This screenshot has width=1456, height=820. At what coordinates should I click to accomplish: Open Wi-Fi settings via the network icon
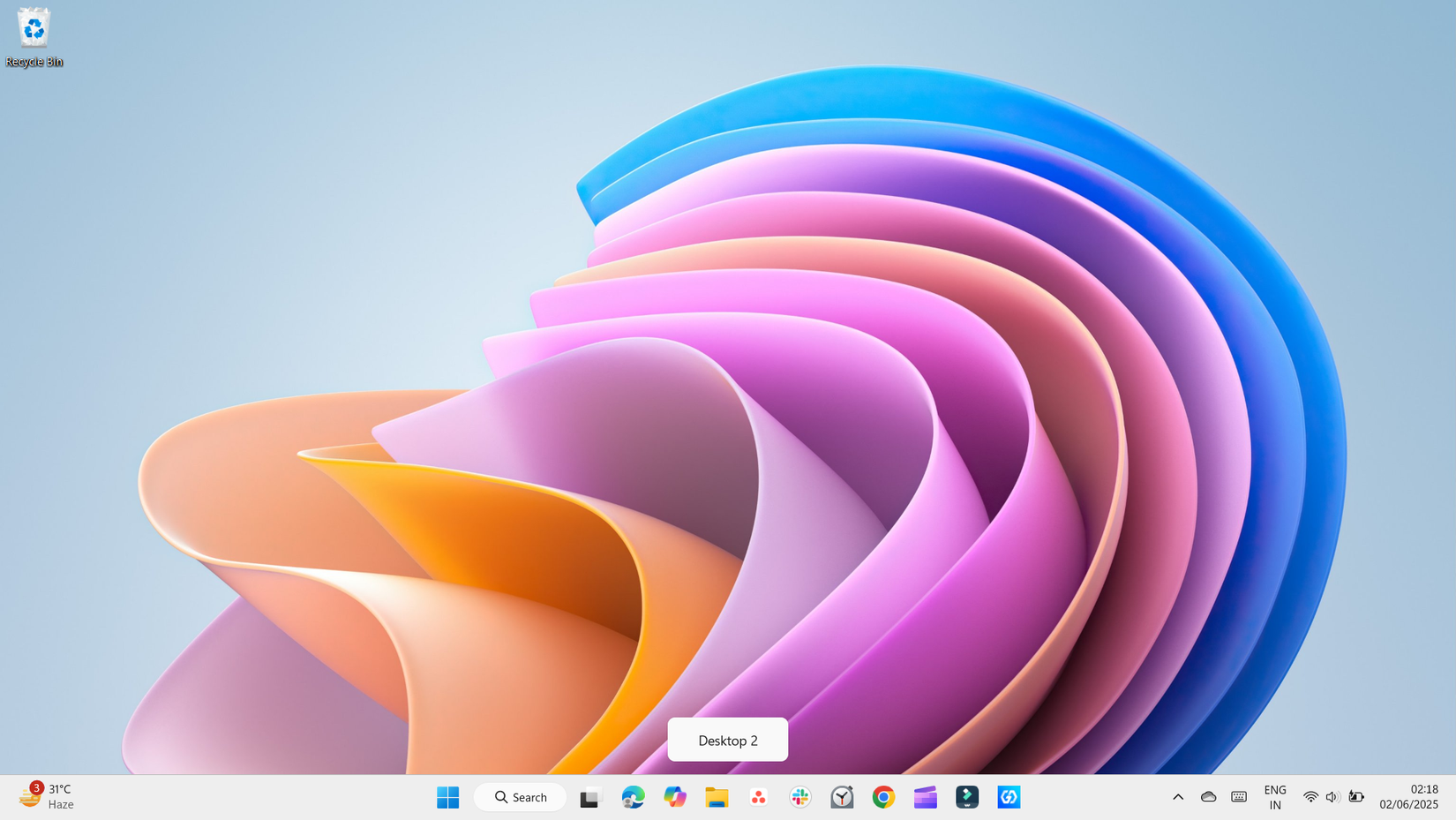coord(1310,797)
